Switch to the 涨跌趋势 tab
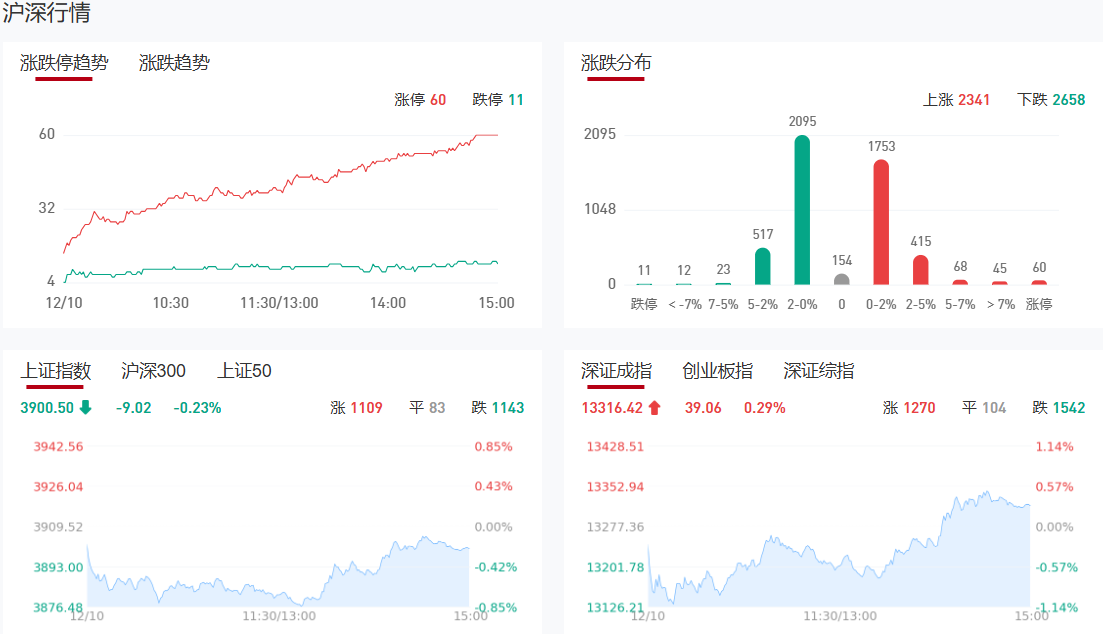 pos(174,63)
